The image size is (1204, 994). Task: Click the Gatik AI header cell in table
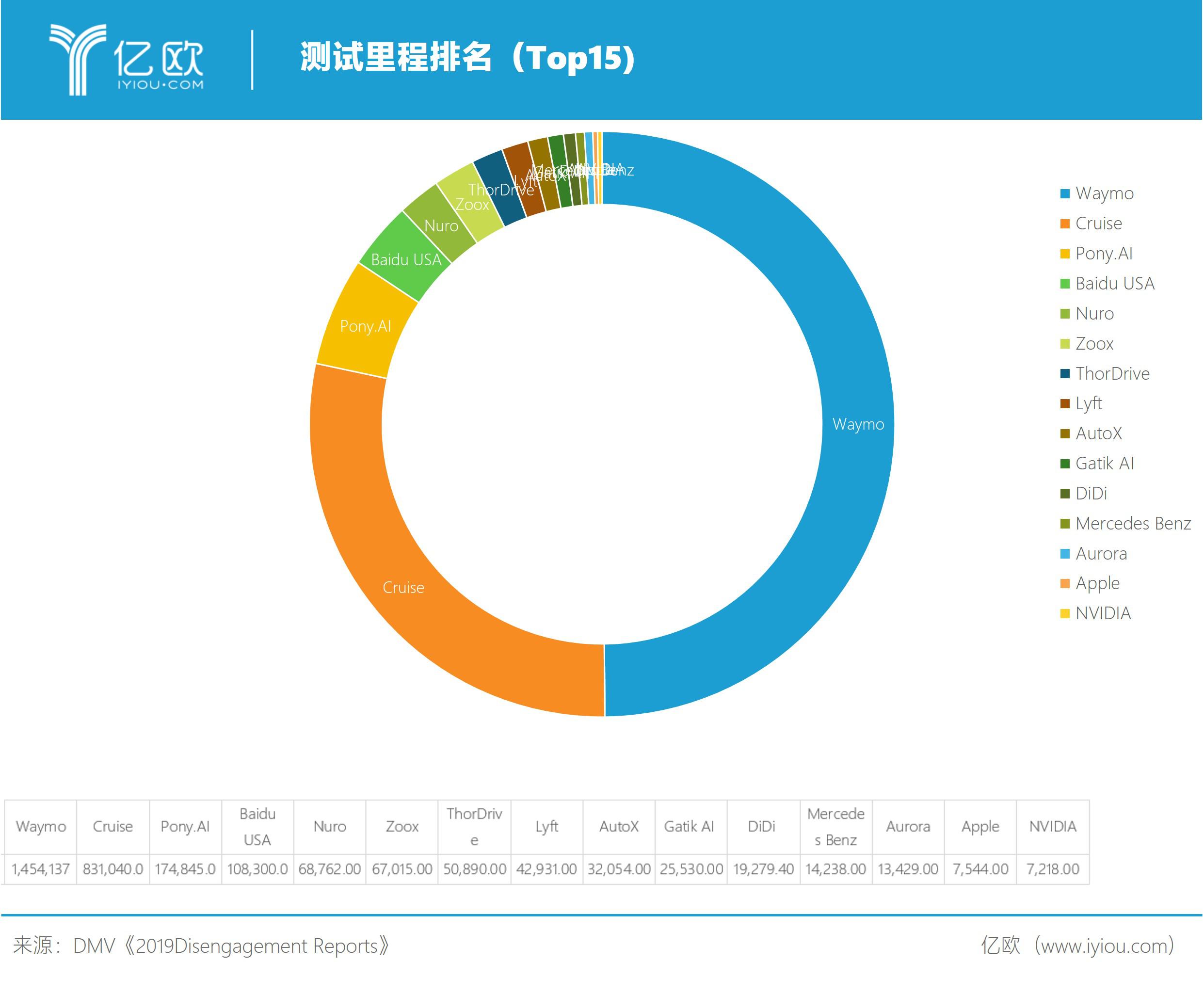point(691,827)
